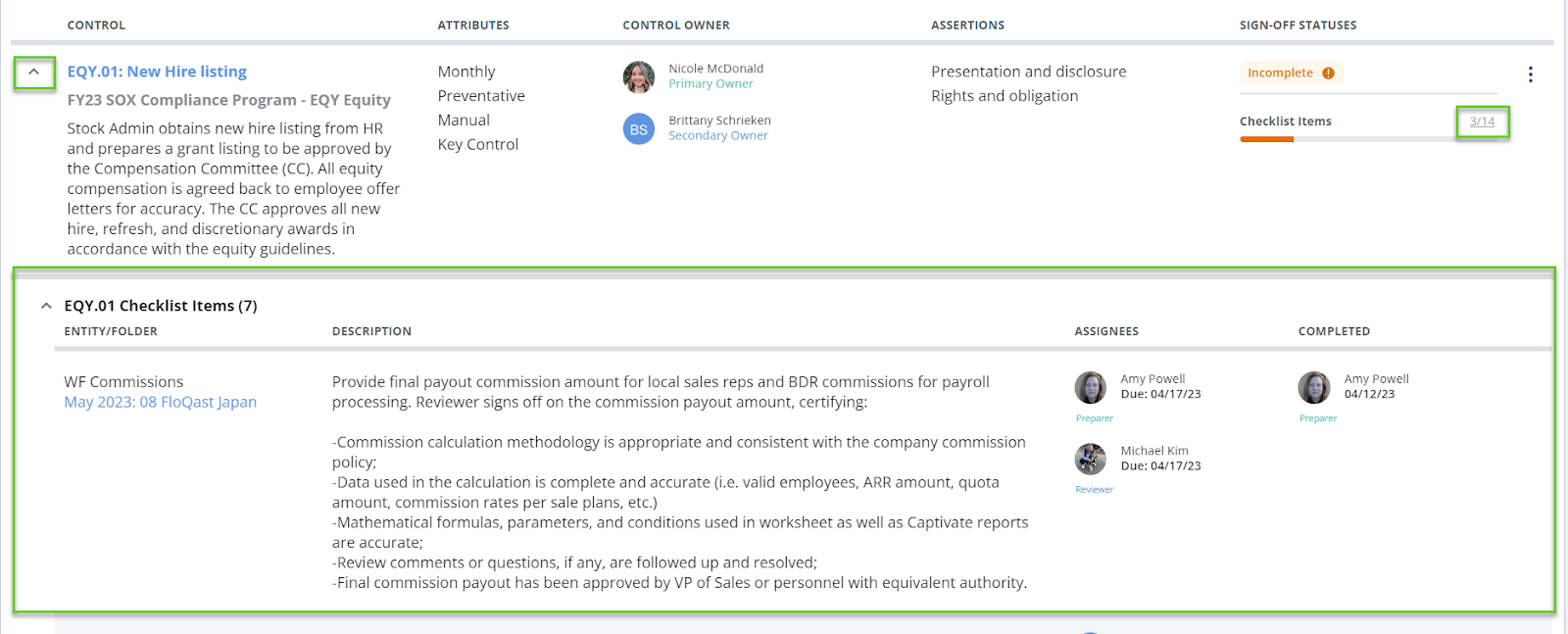Click the BS initials avatar for Brittany Schrieken

(639, 128)
